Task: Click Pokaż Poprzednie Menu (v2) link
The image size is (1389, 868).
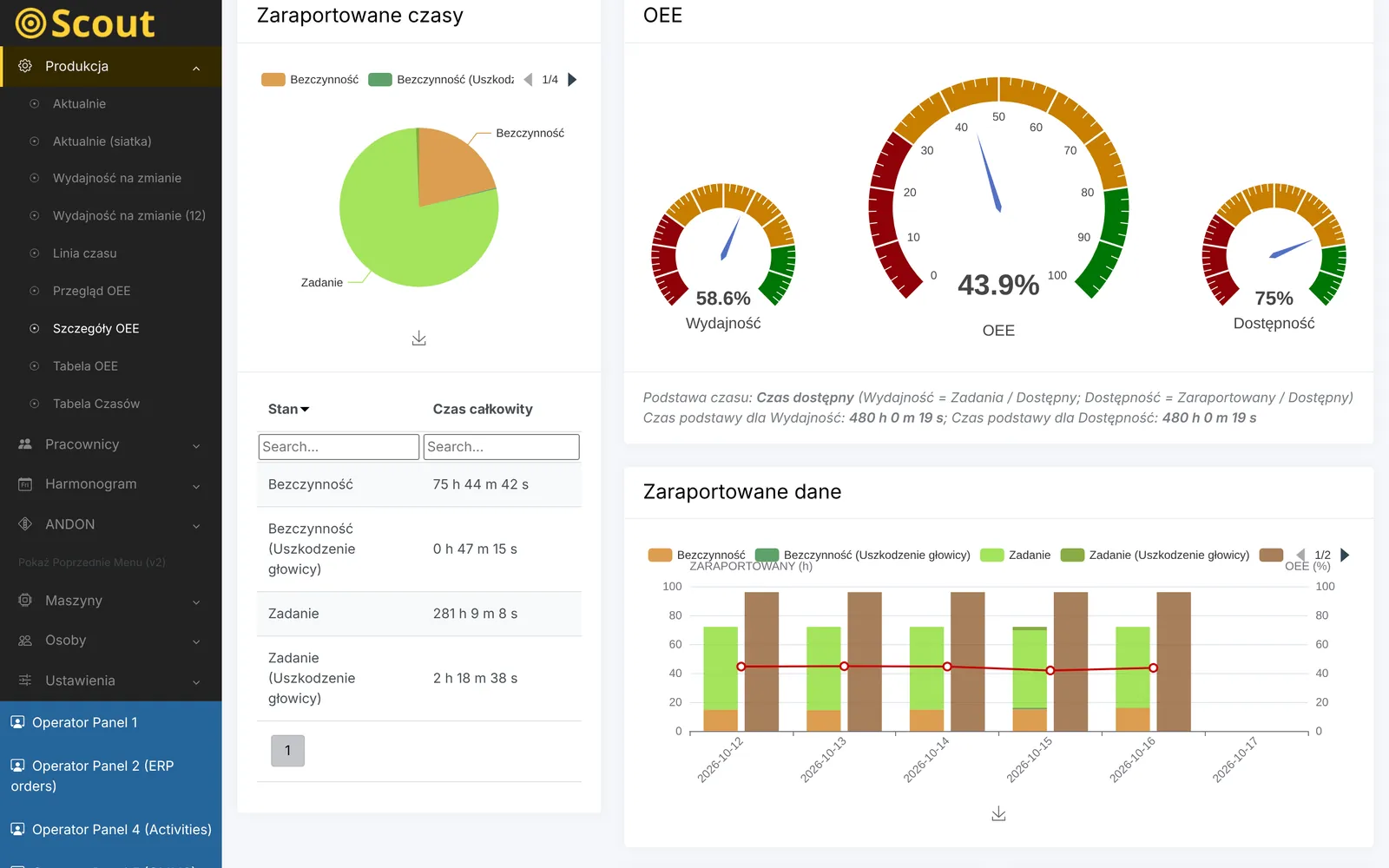Action: (91, 562)
